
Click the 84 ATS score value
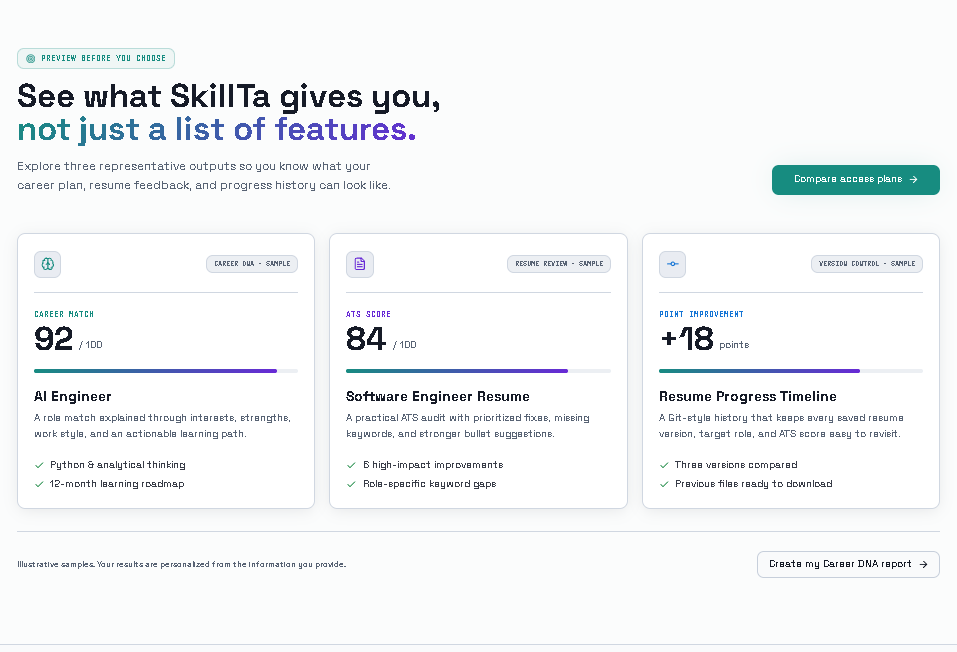366,339
